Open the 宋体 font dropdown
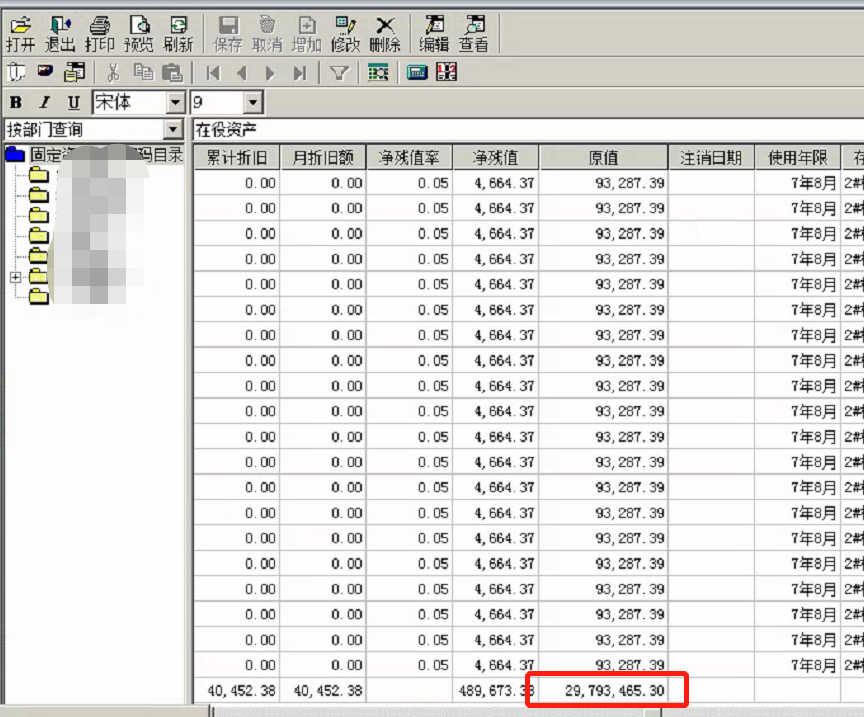 175,102
